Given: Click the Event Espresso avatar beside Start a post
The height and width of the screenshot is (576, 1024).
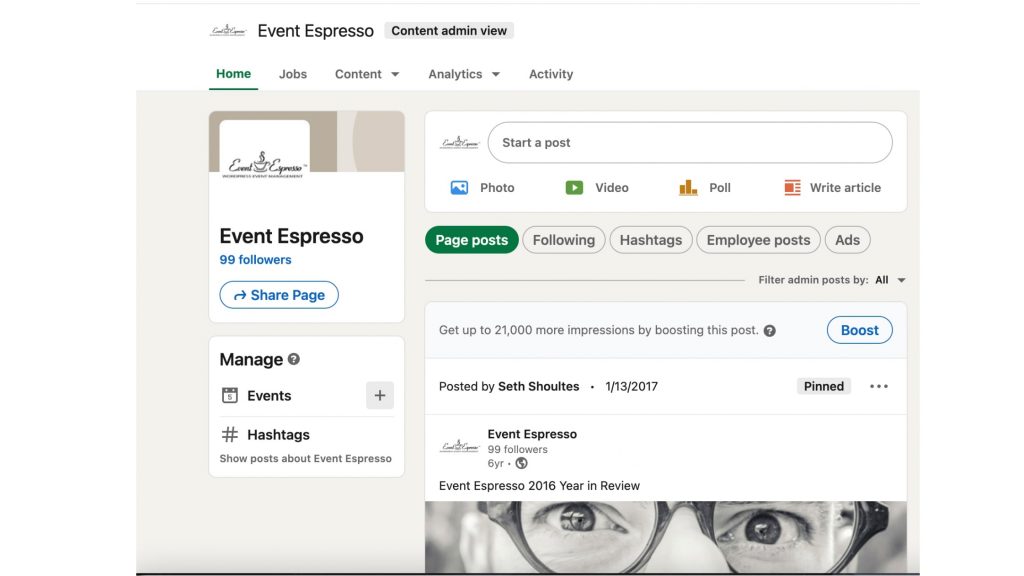Looking at the screenshot, I should [460, 142].
